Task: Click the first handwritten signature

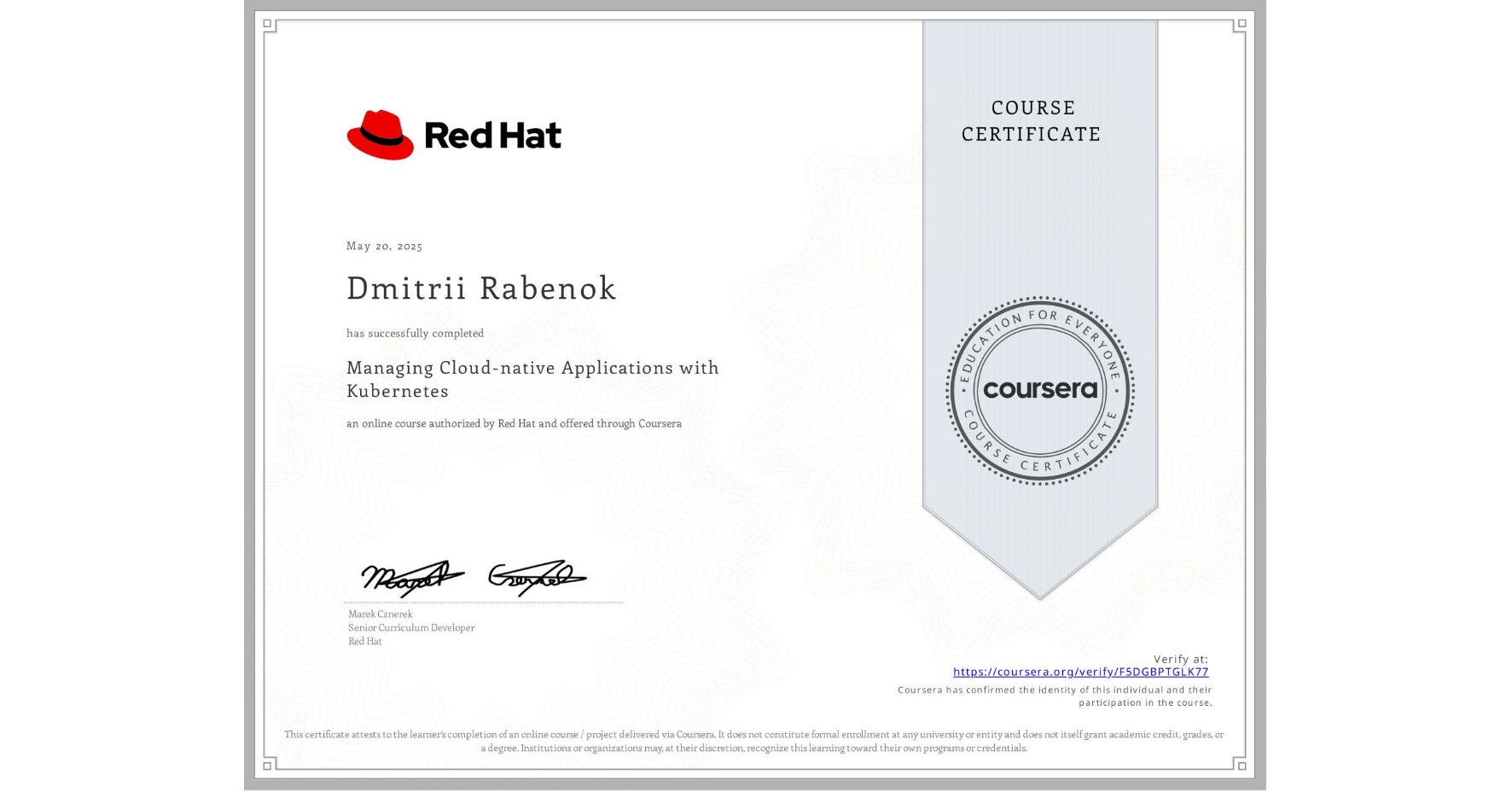Action: (412, 578)
